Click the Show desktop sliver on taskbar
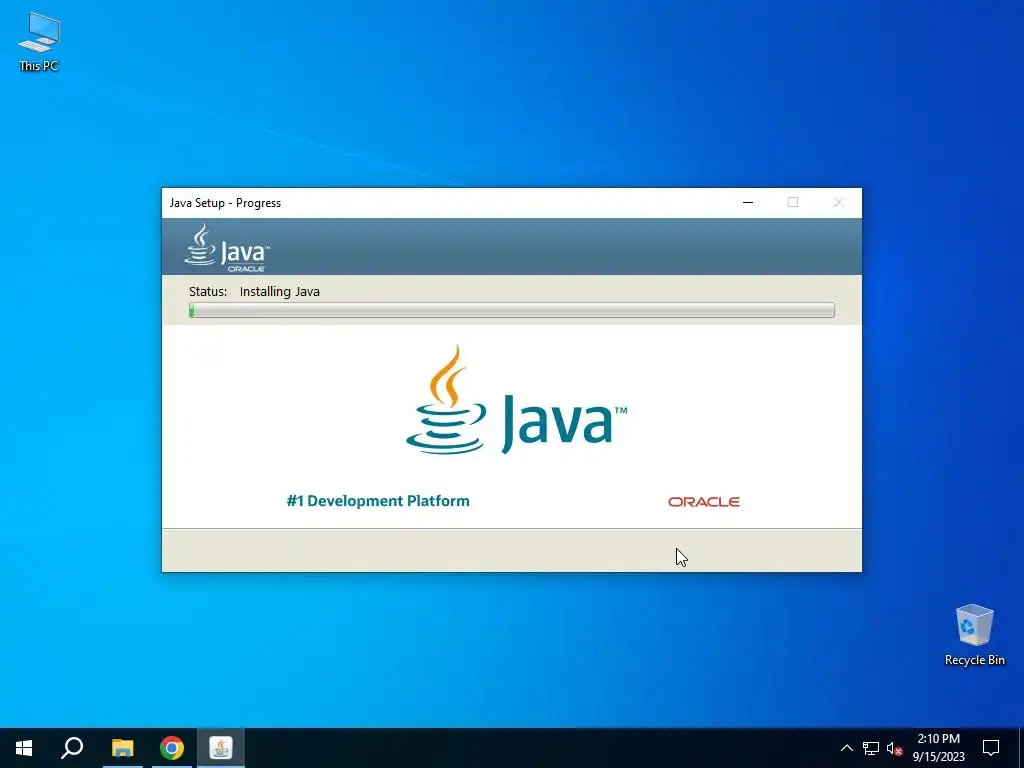The width and height of the screenshot is (1024, 768). 1021,748
